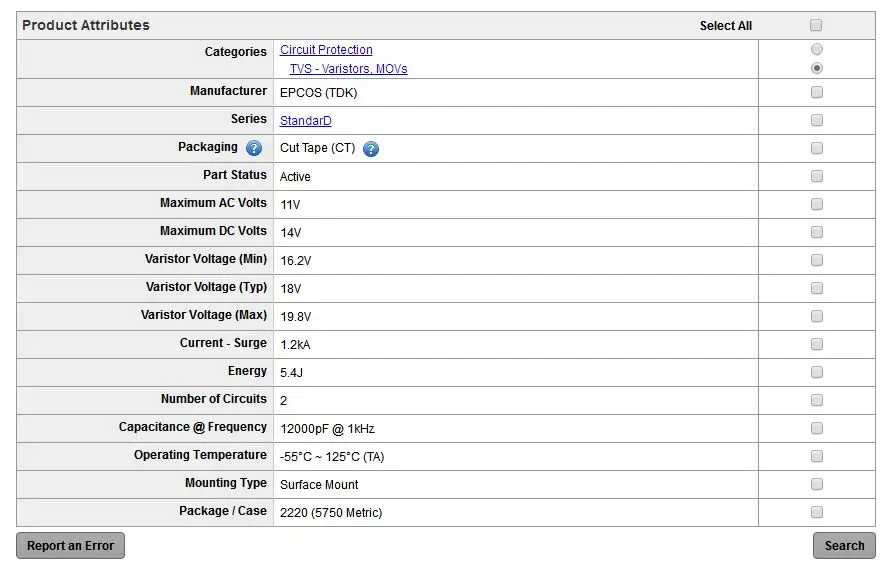The width and height of the screenshot is (892, 578).
Task: Click the 18V varistor typ value
Action: tap(291, 289)
